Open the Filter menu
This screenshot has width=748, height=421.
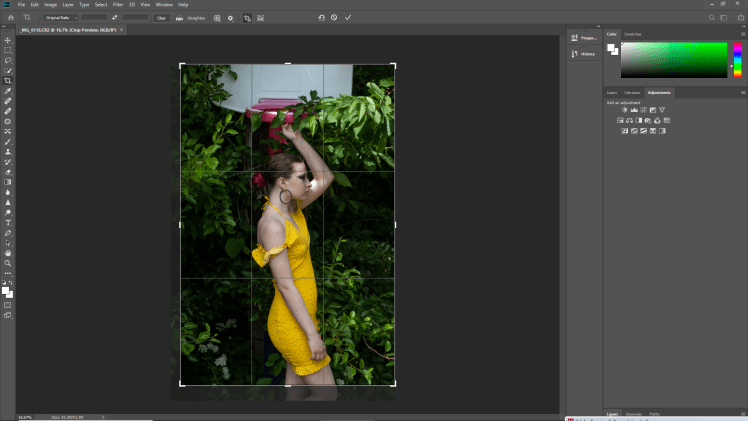(x=118, y=5)
